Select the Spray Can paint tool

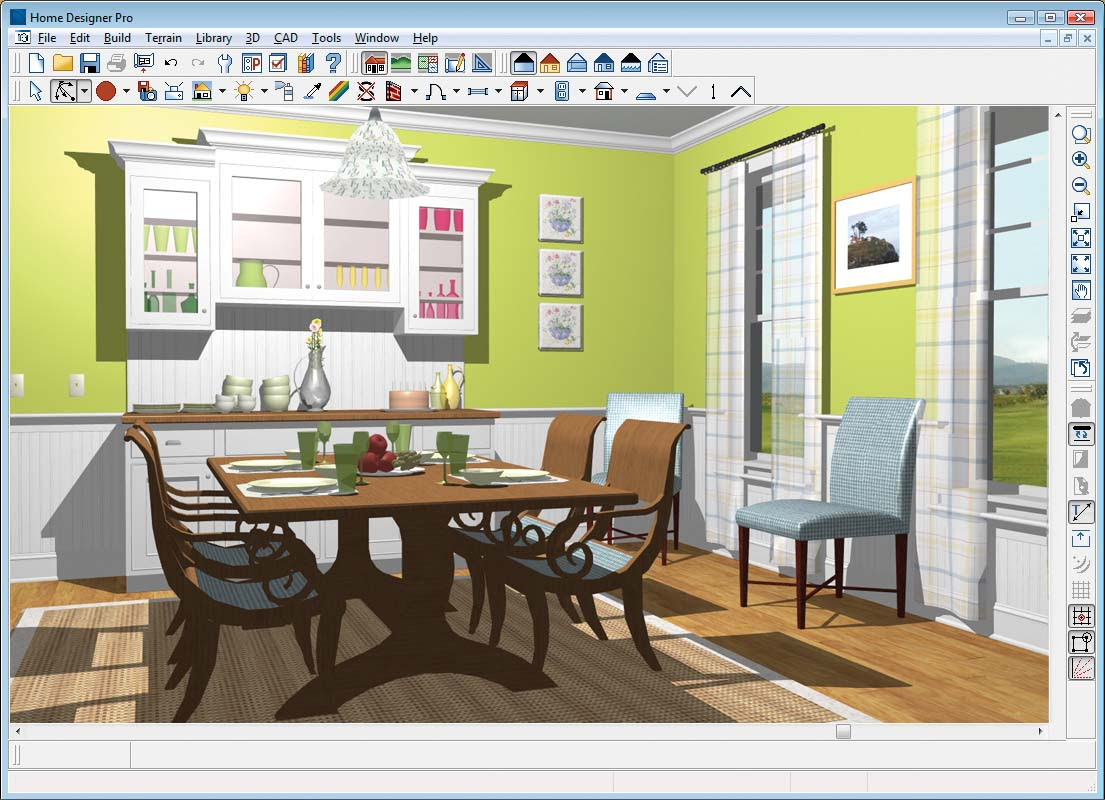pyautogui.click(x=285, y=92)
